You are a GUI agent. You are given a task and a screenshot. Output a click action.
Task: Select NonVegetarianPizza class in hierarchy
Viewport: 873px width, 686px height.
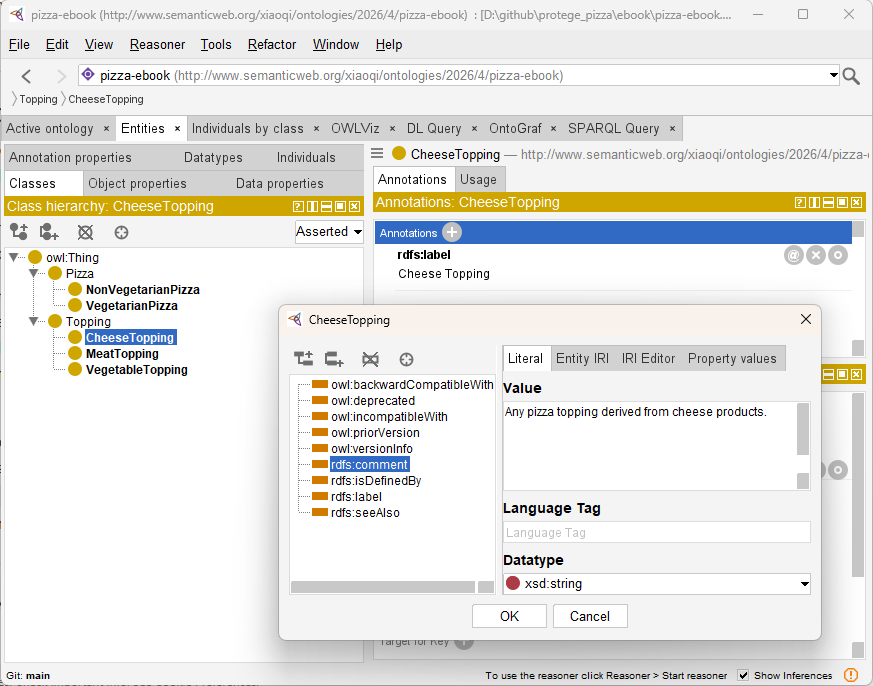point(143,290)
